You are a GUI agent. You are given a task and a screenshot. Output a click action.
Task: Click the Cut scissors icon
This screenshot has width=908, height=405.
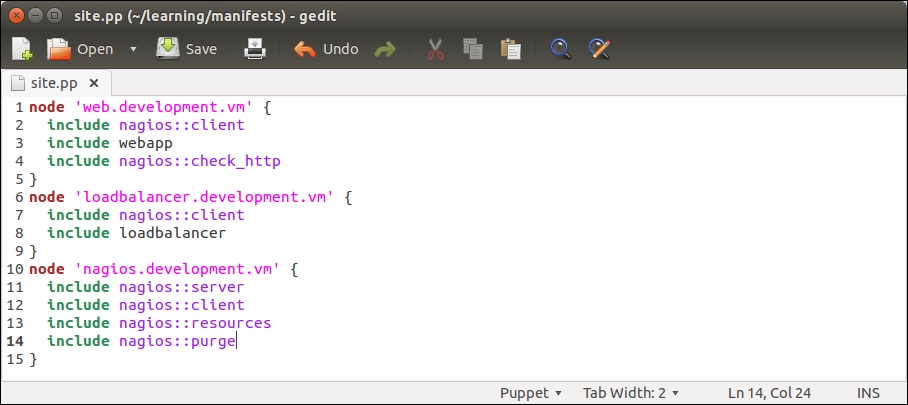point(435,49)
